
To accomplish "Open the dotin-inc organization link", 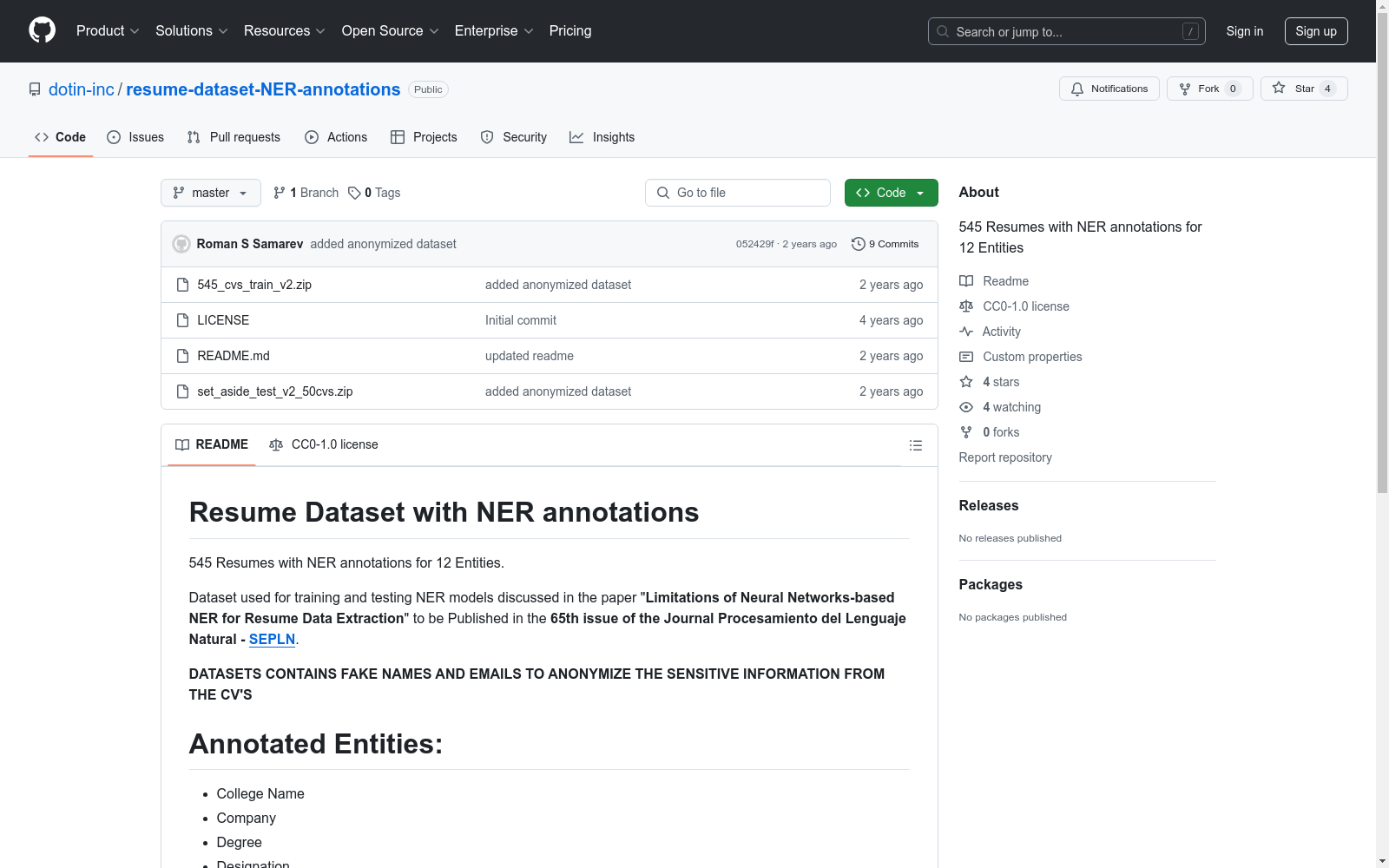I will pos(82,89).
